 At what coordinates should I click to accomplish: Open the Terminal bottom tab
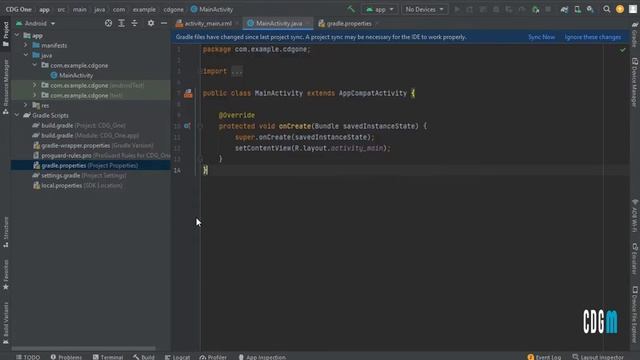tap(108, 357)
